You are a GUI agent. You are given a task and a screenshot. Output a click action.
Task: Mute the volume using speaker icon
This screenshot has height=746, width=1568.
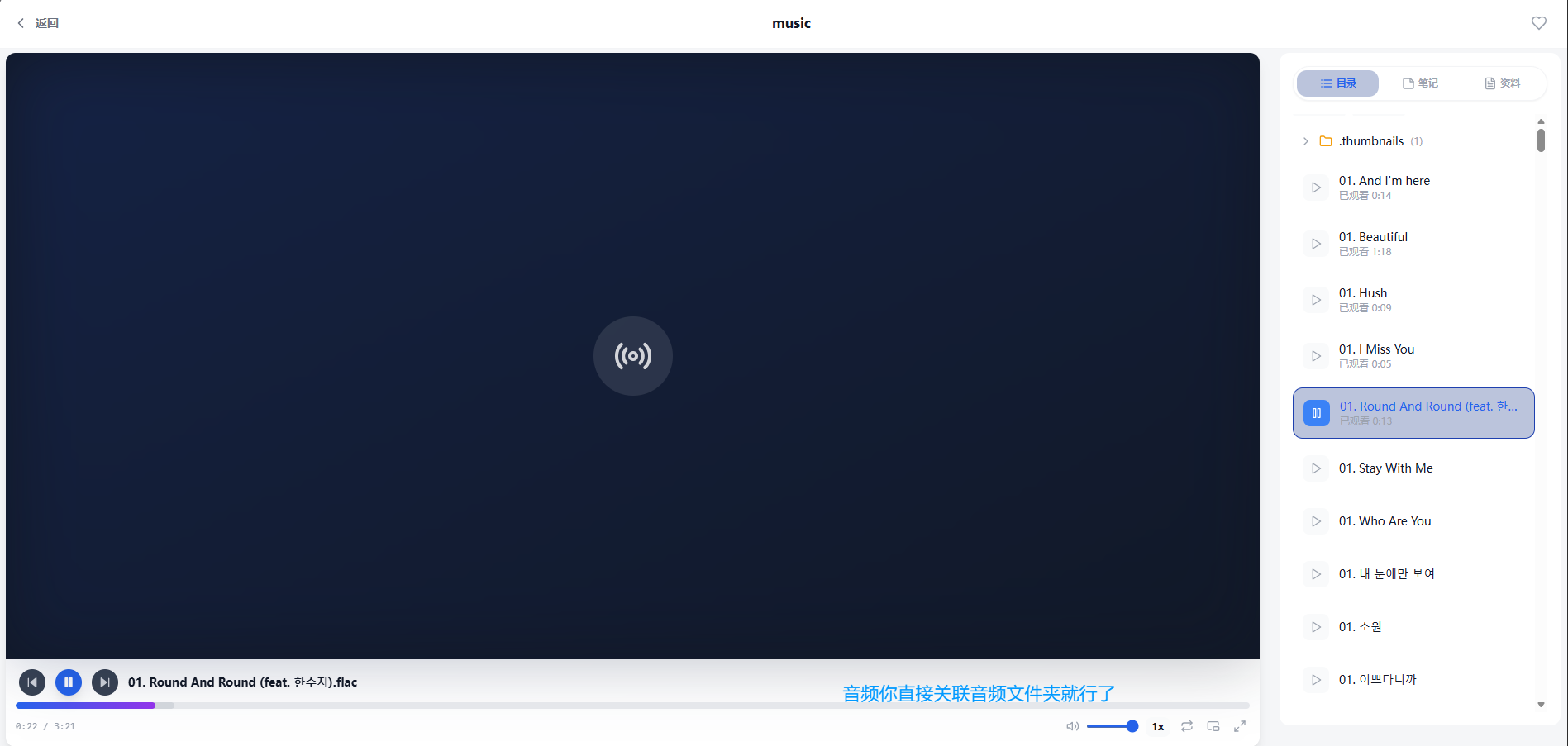1072,726
